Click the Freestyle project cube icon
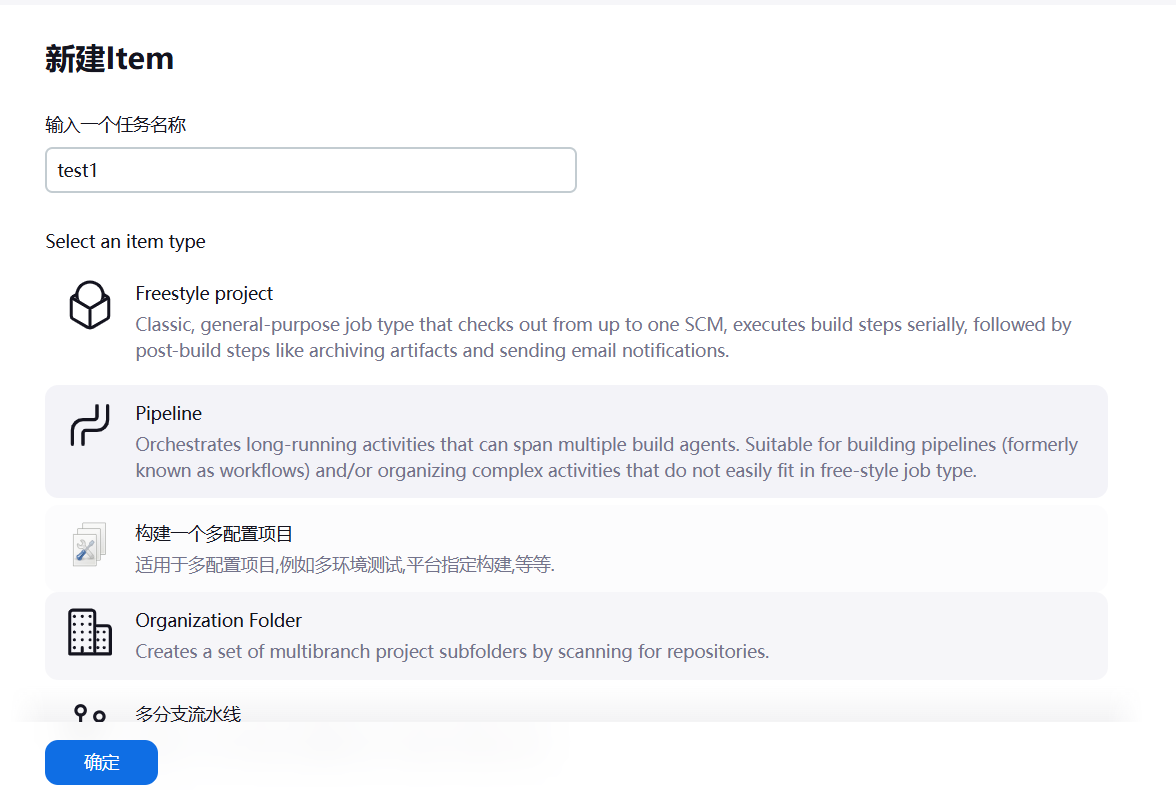 point(90,305)
